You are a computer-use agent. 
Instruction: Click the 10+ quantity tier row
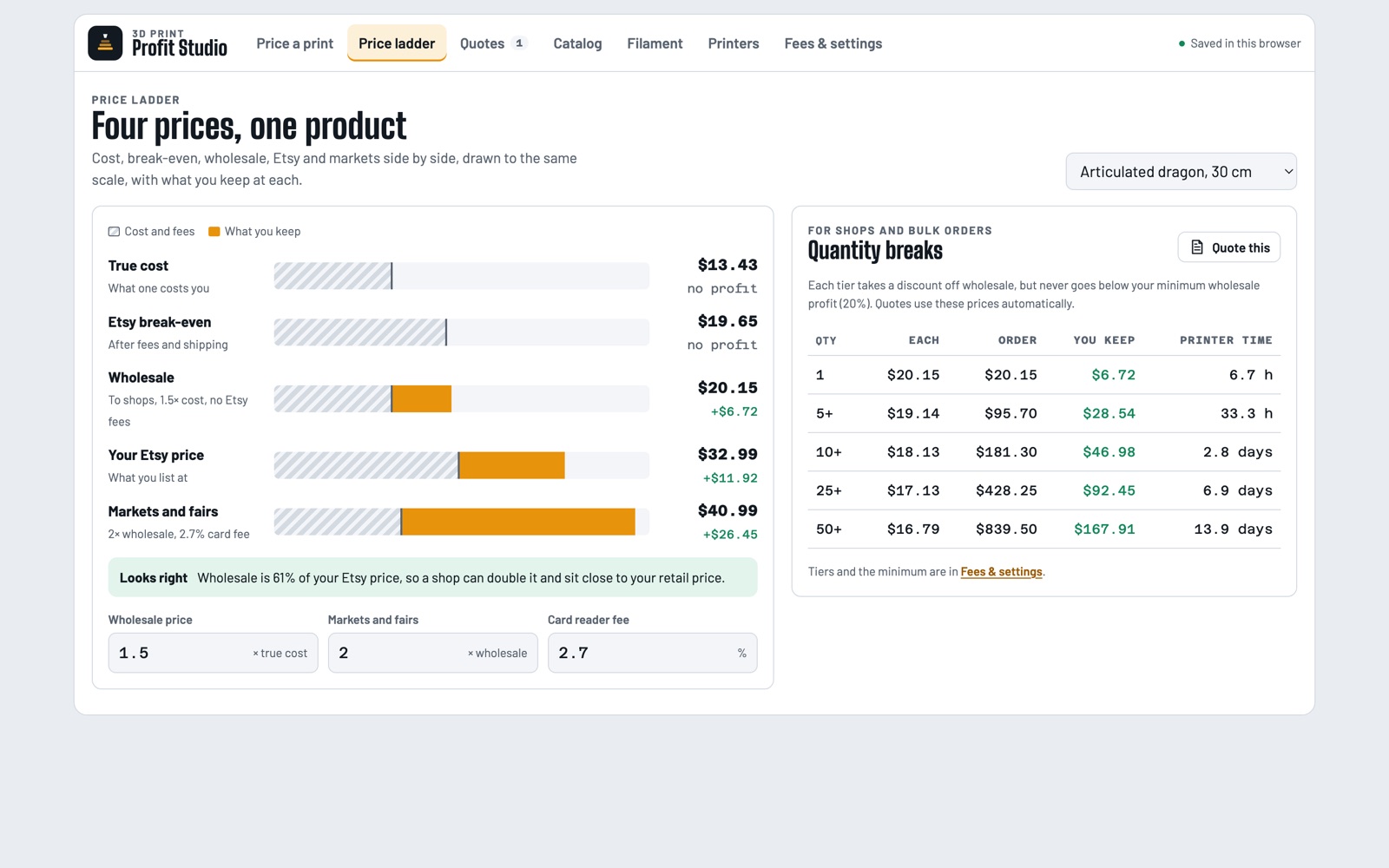[x=1044, y=452]
